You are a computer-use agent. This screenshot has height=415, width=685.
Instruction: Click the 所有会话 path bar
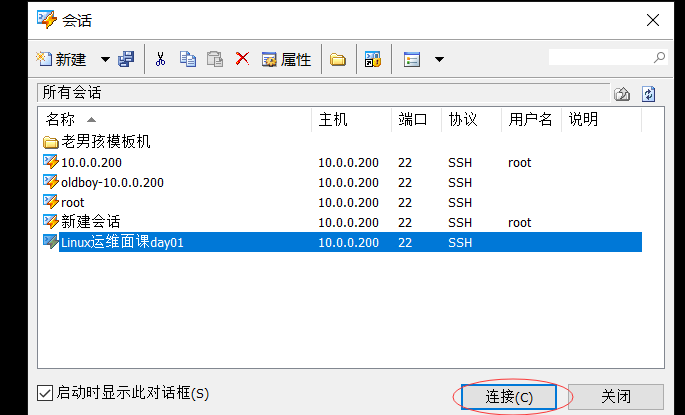click(x=323, y=93)
